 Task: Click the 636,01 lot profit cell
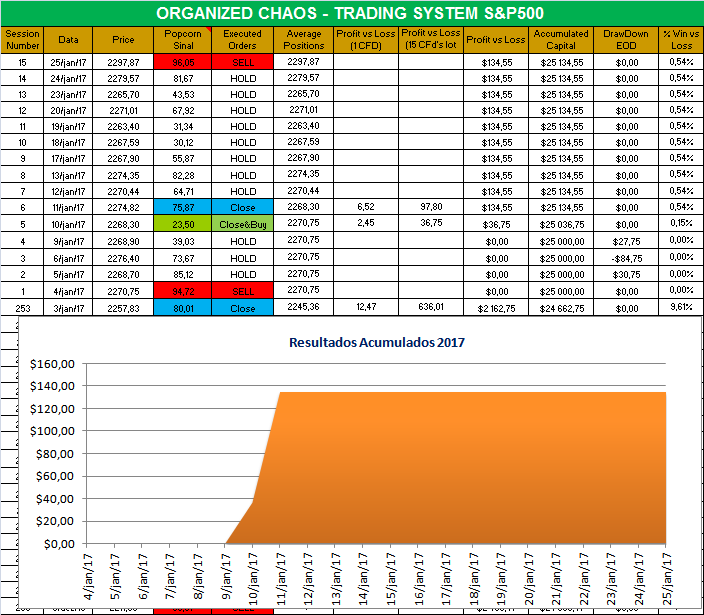point(431,307)
